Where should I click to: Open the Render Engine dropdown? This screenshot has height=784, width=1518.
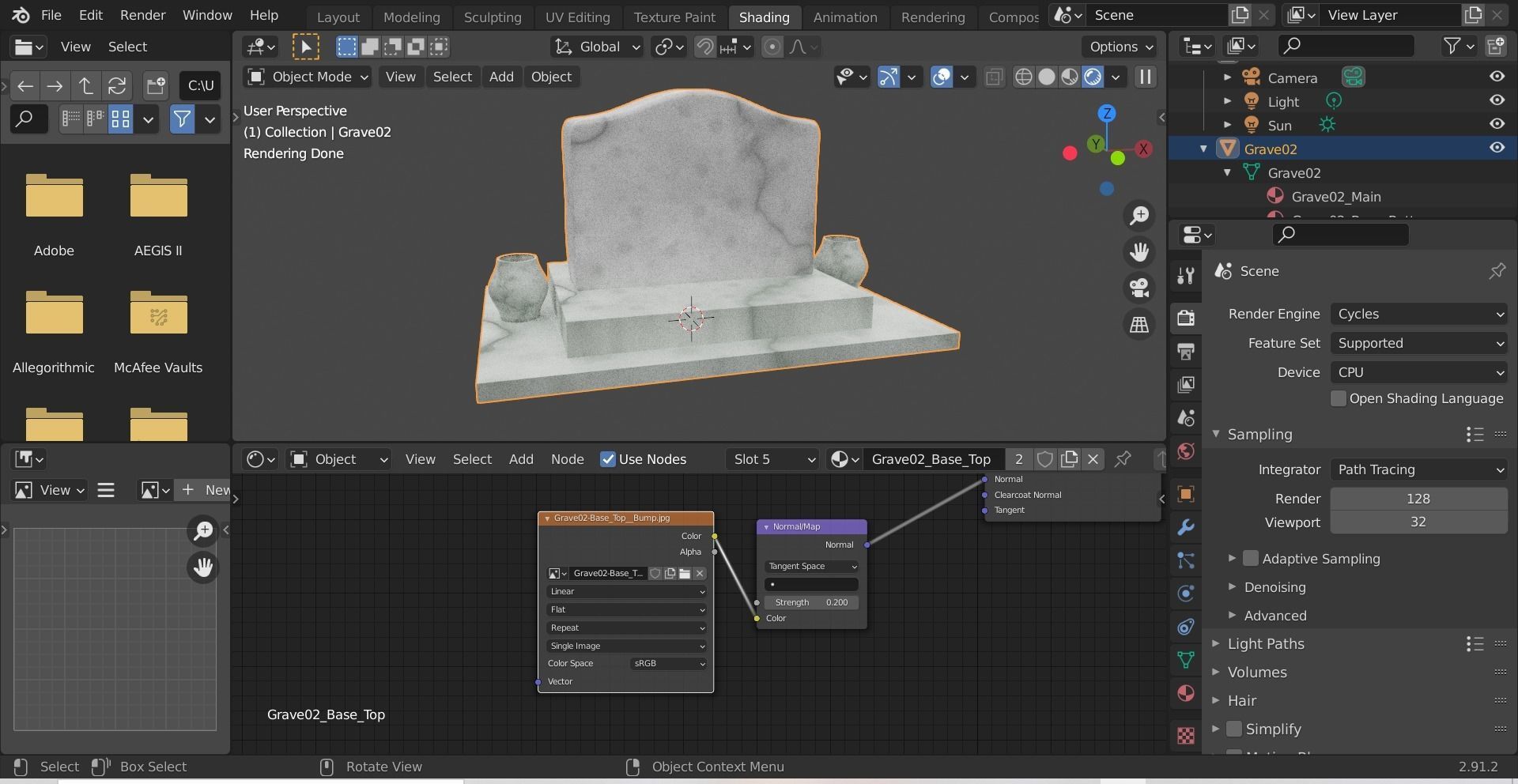[x=1418, y=314]
